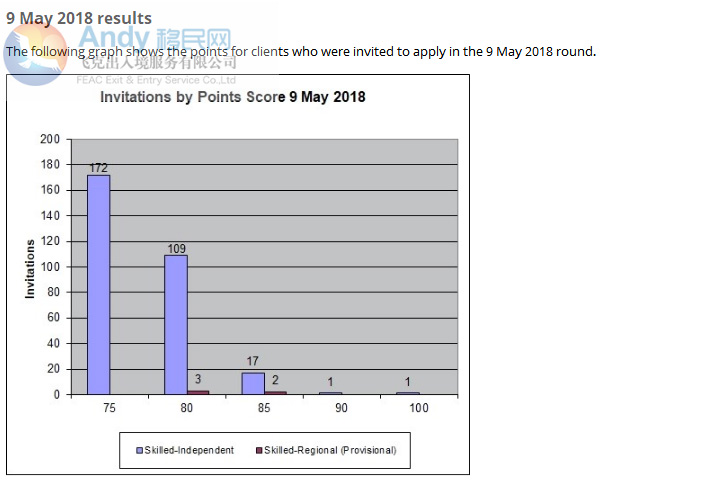Click the blue Skilled-Independent legend swatch

point(139,450)
